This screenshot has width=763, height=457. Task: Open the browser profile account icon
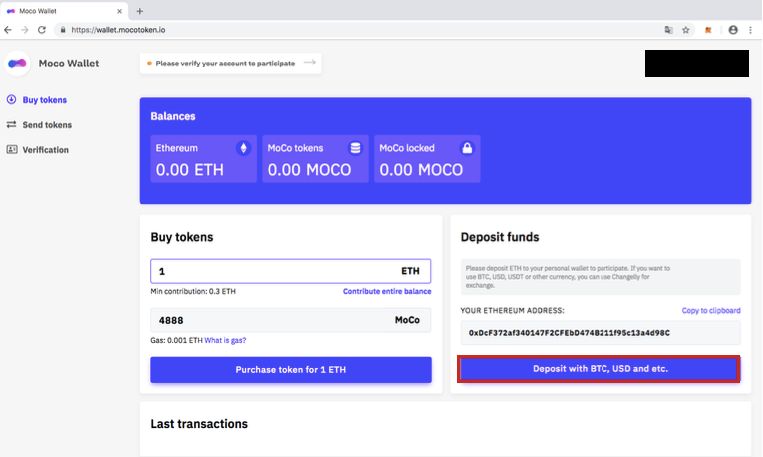[x=733, y=30]
